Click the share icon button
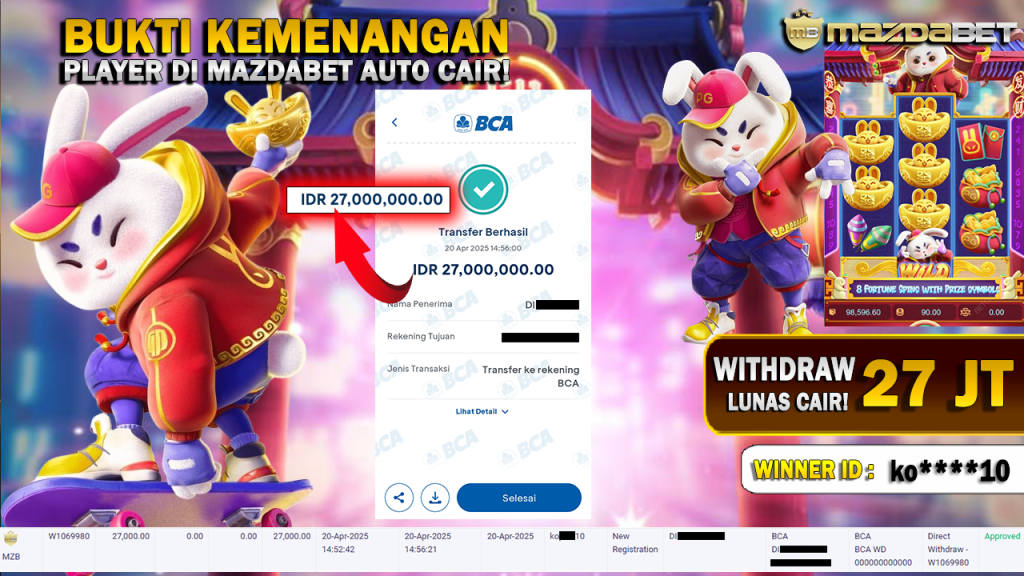 [399, 498]
